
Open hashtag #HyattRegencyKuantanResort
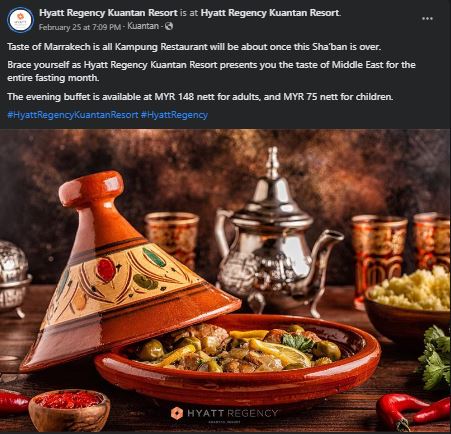pos(73,115)
